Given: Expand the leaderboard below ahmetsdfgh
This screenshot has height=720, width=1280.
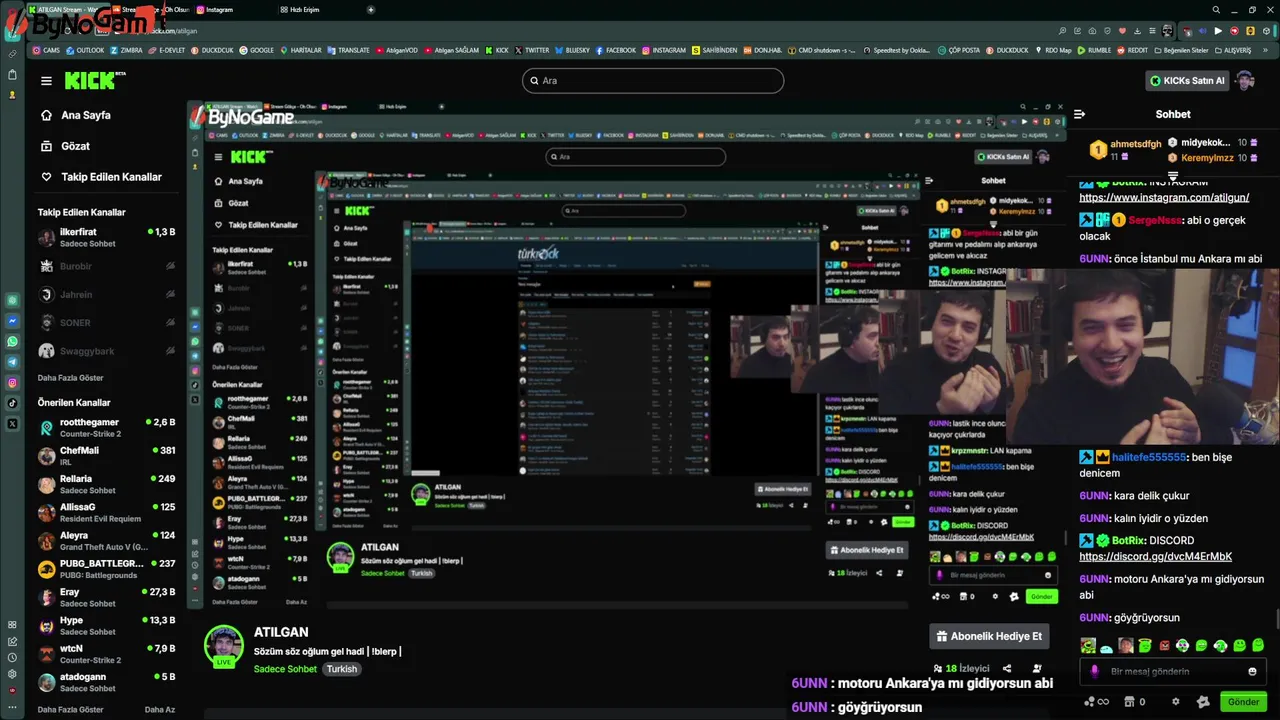Looking at the screenshot, I should coord(1173,175).
